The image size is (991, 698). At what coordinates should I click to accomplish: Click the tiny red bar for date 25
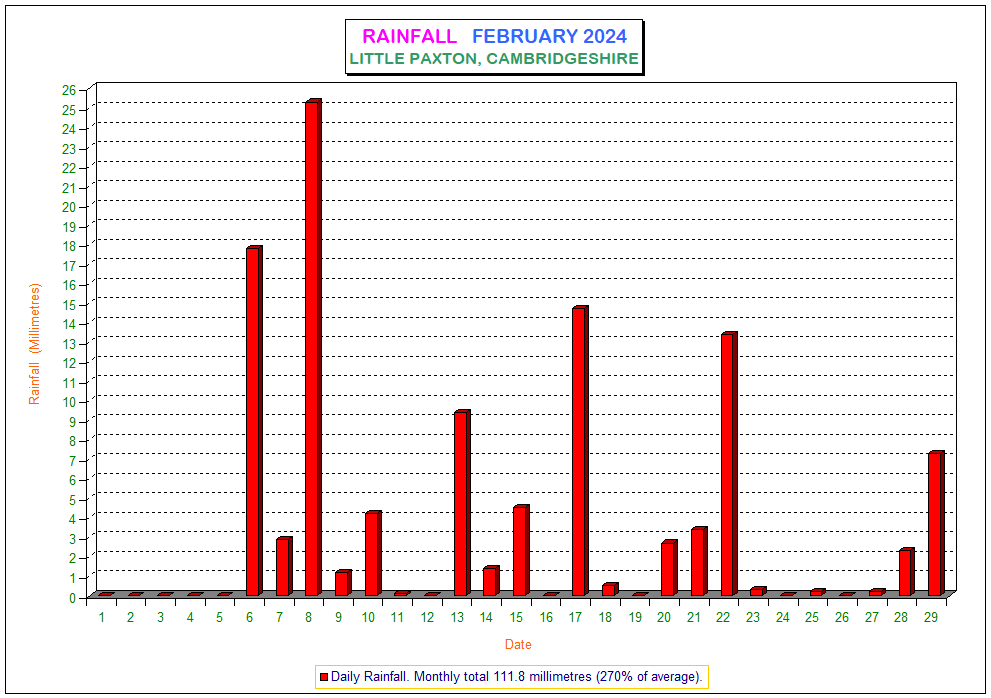[x=817, y=592]
